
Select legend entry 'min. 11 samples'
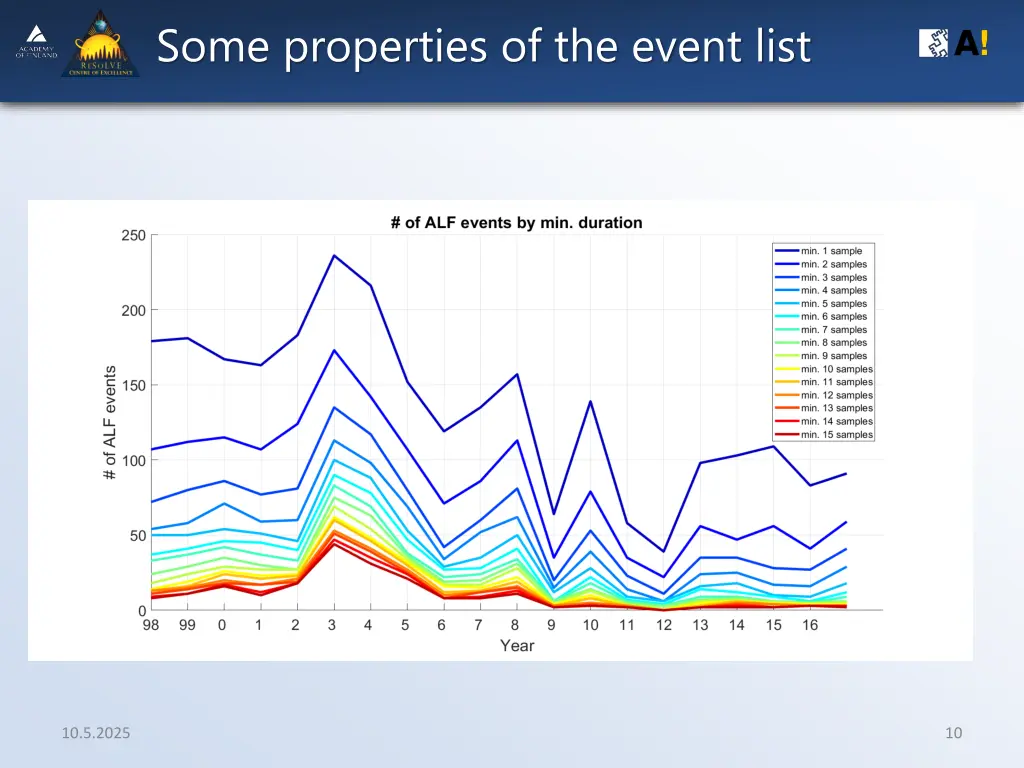tap(824, 381)
